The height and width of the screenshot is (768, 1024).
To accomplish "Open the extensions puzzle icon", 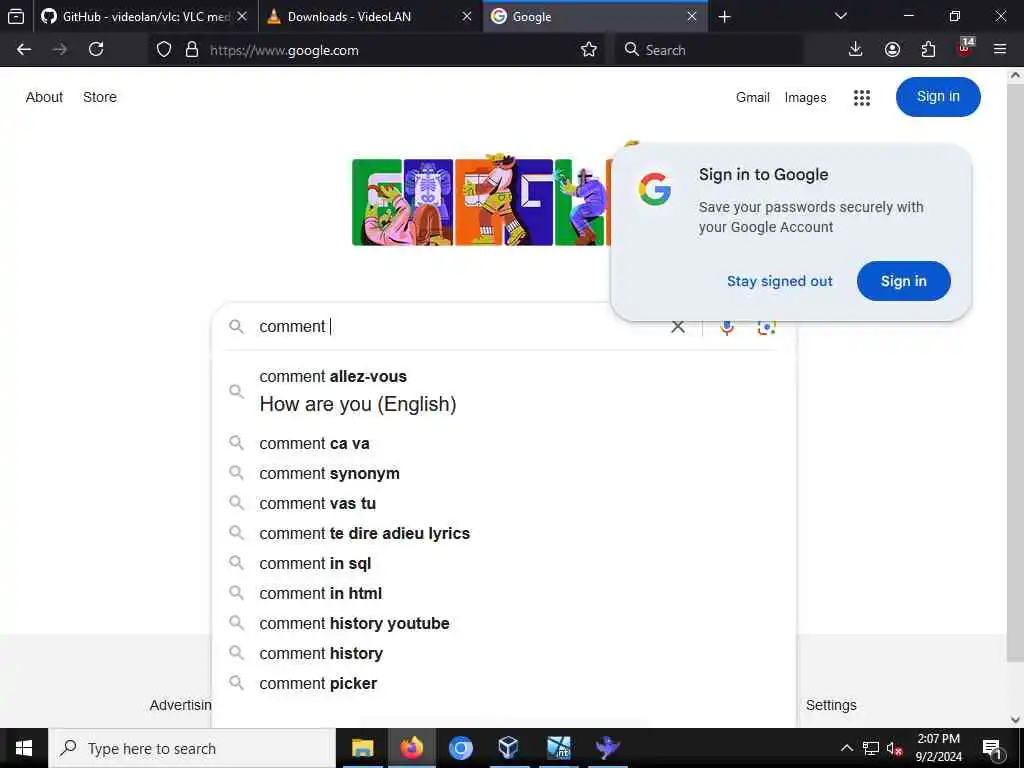I will [928, 50].
